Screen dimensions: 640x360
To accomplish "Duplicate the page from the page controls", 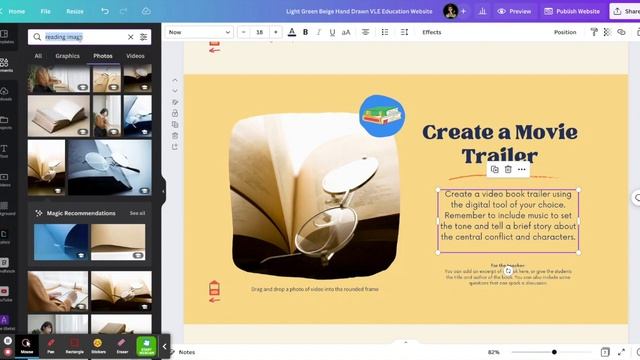I will 175,124.
